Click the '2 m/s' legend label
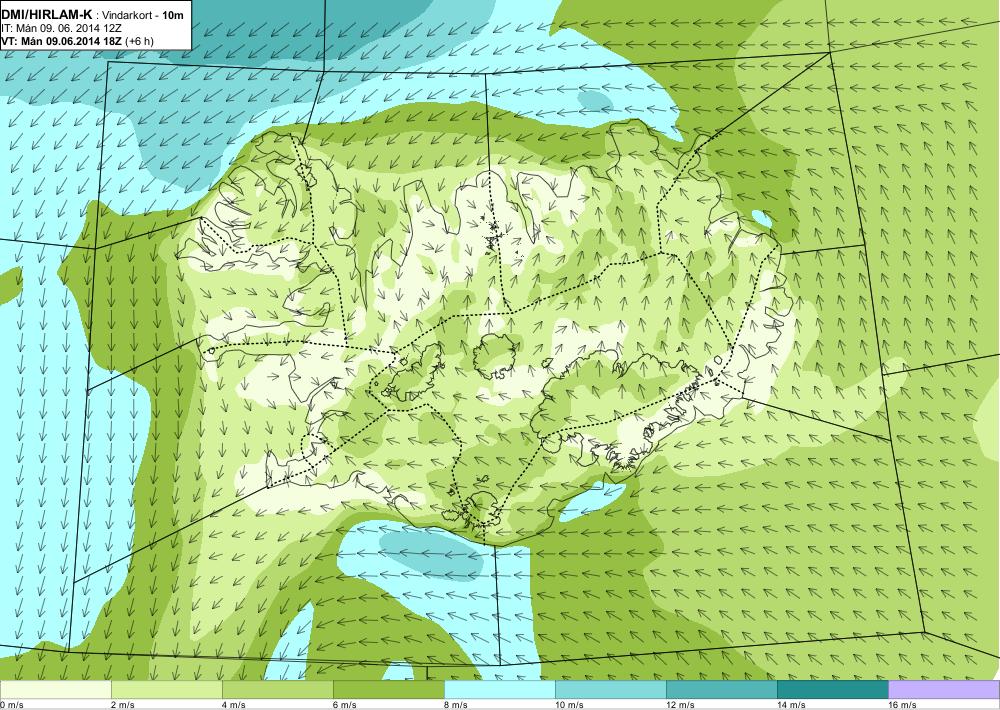The image size is (1000, 710). coord(123,704)
